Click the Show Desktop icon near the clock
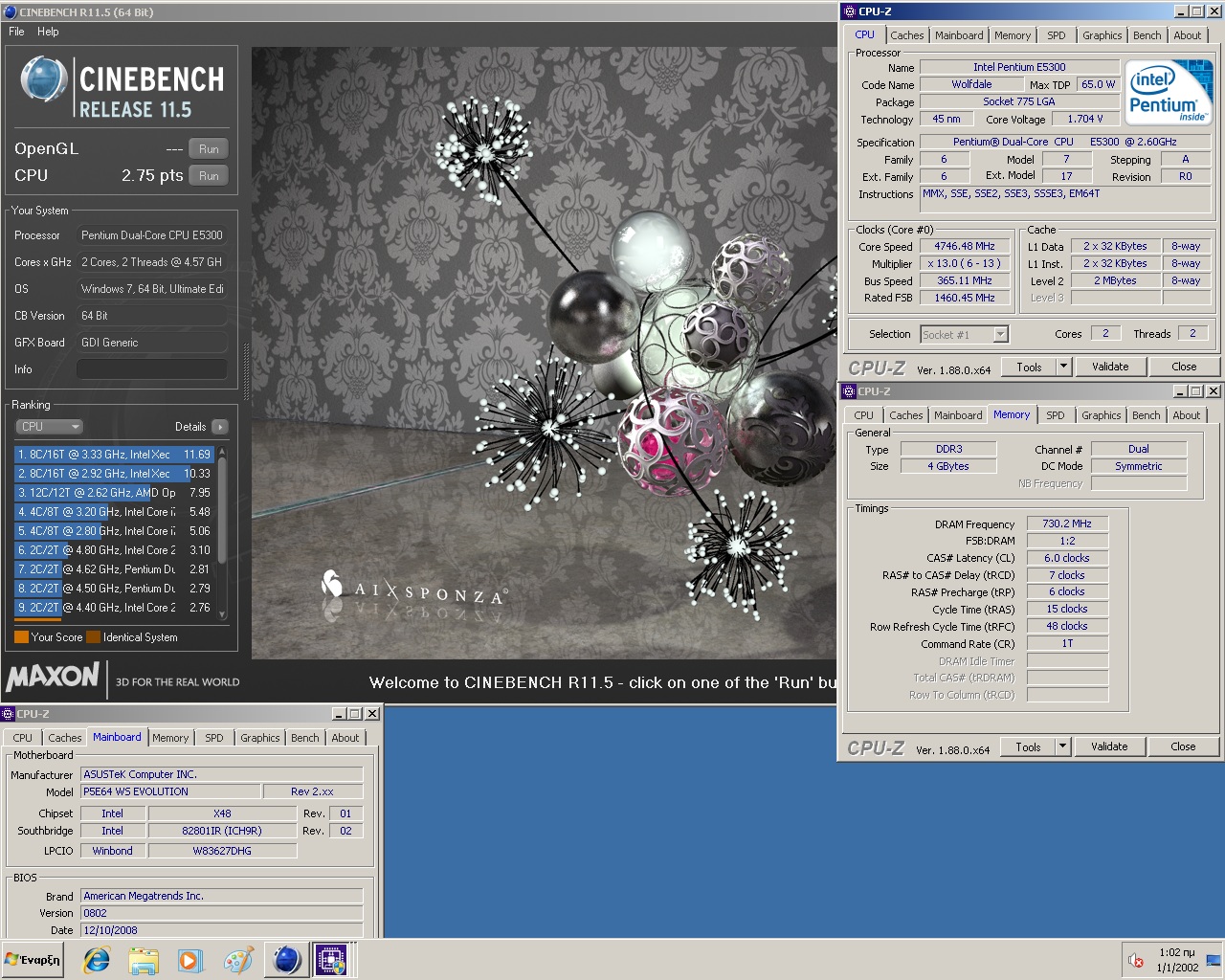This screenshot has height=980, width=1225. [1214, 960]
